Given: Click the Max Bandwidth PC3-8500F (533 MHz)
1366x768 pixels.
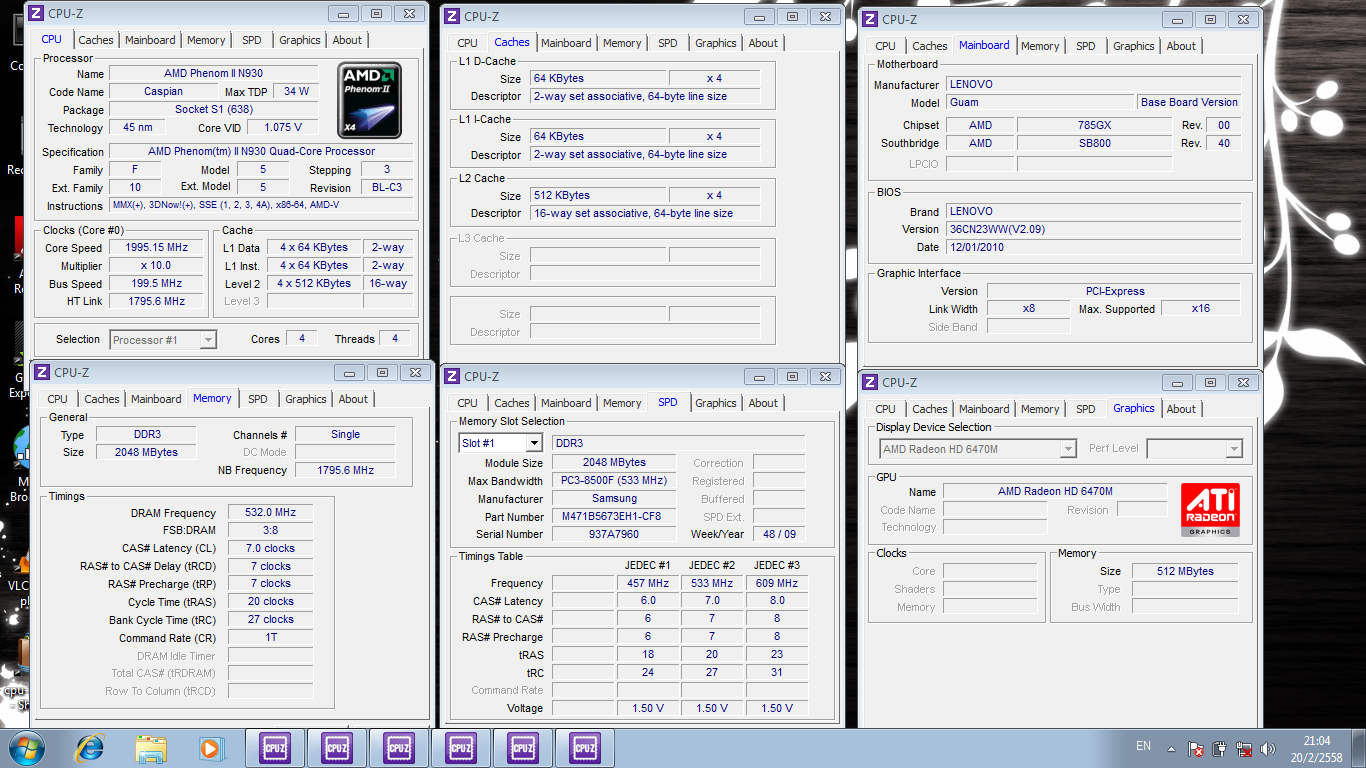Looking at the screenshot, I should pyautogui.click(x=614, y=481).
